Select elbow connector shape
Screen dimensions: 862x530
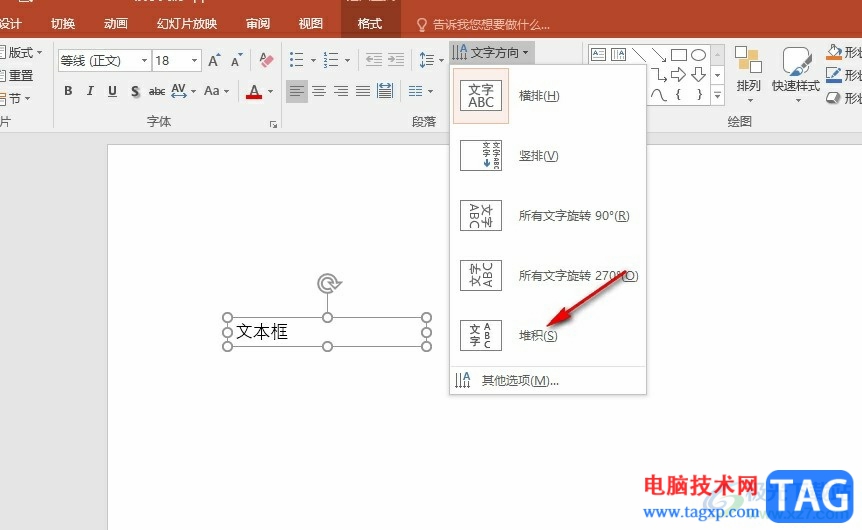click(659, 74)
